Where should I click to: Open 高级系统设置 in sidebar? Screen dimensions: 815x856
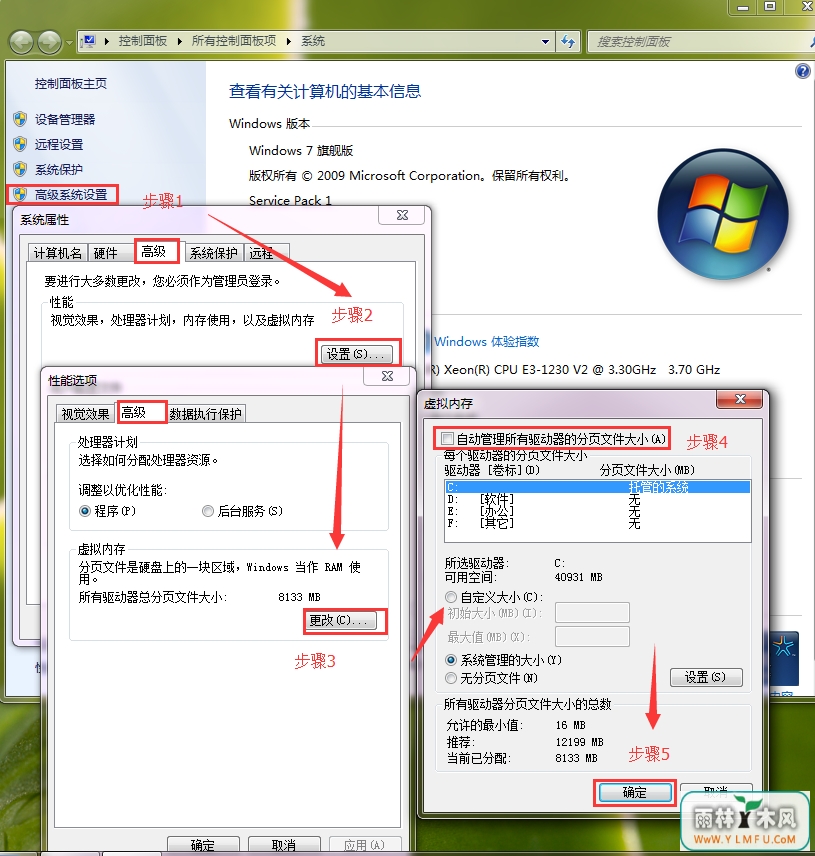point(71,194)
